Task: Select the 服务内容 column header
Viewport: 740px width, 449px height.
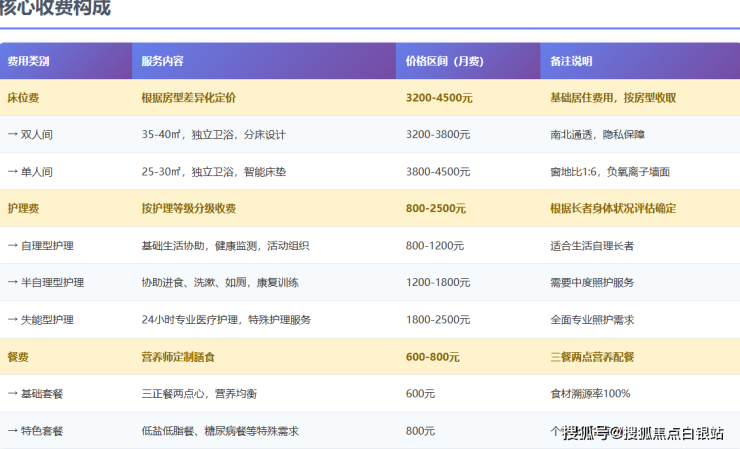Action: [x=162, y=61]
